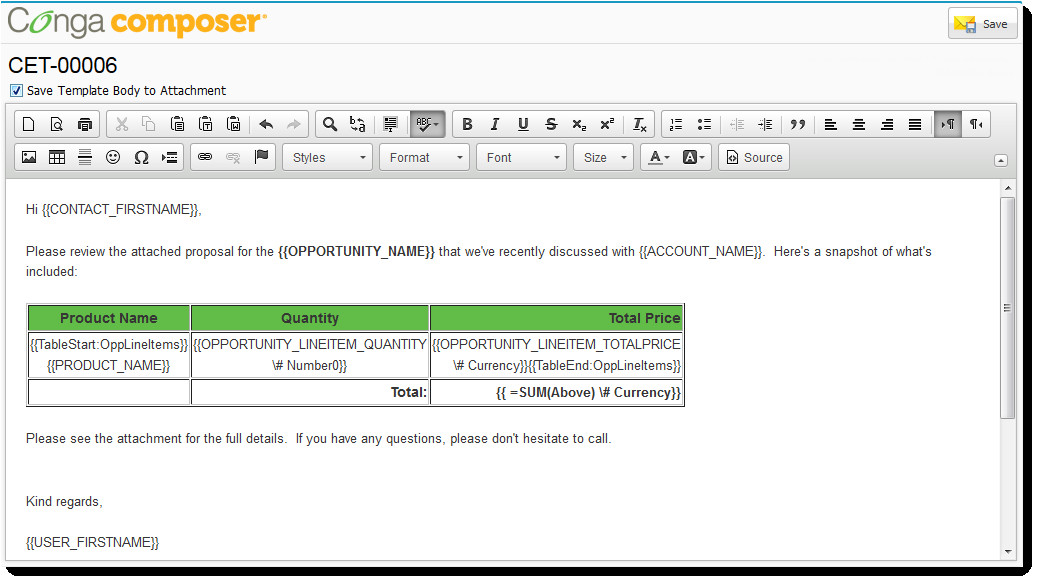The image size is (1038, 582).
Task: Switch to Source view
Action: (753, 158)
